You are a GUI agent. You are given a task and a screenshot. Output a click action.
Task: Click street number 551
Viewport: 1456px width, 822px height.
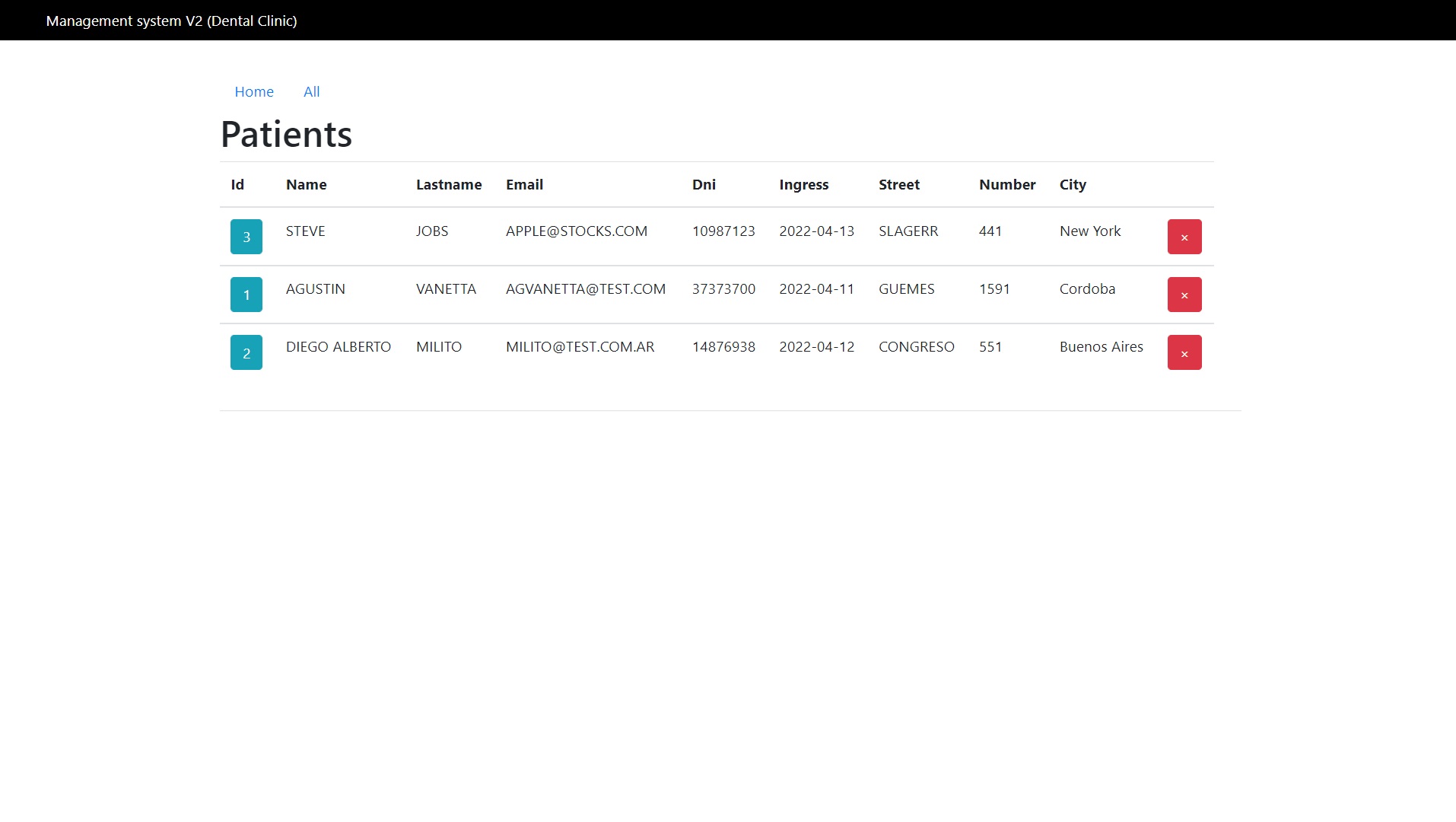pyautogui.click(x=990, y=346)
